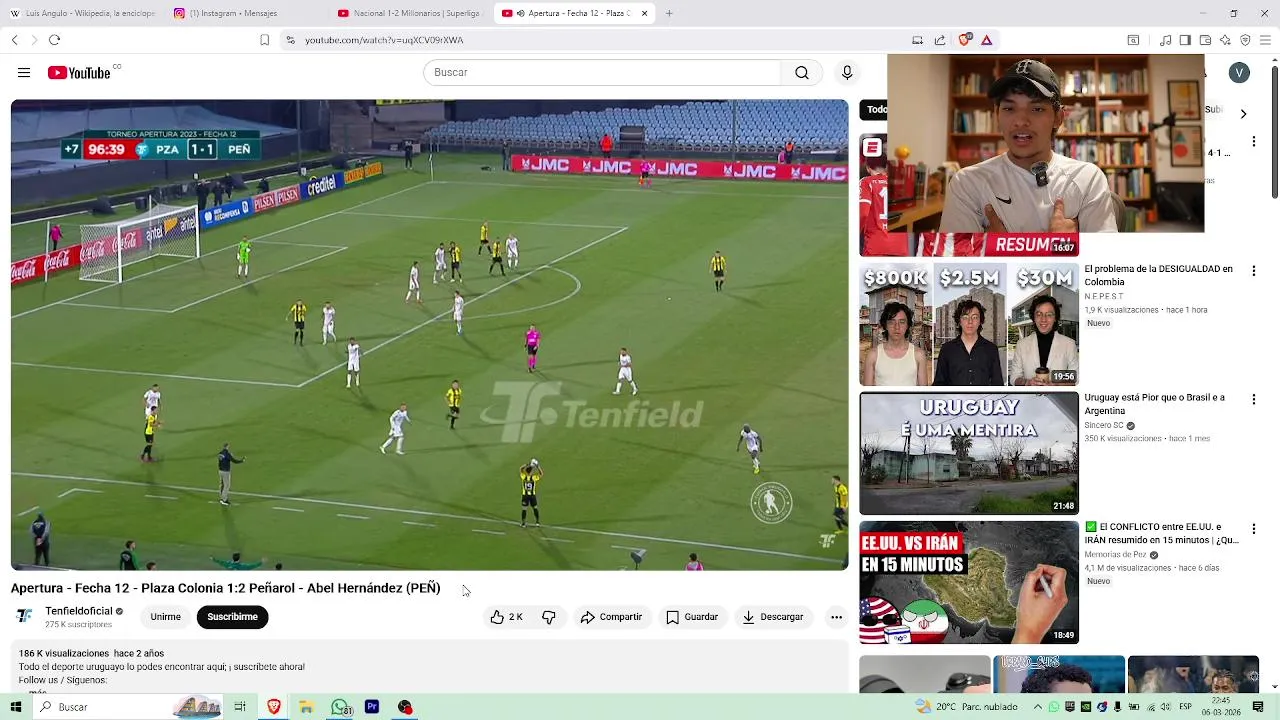This screenshot has width=1280, height=720.
Task: Like the video with thumbs up 2 K
Action: tap(507, 617)
